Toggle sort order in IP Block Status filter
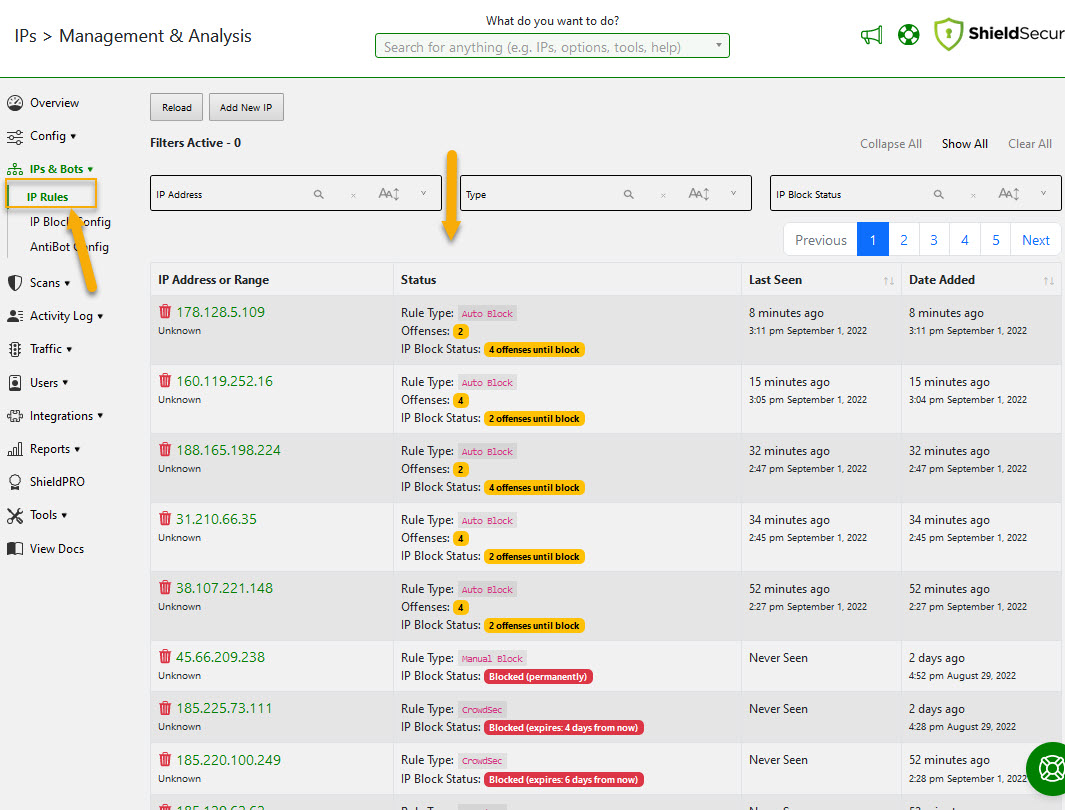 click(1009, 194)
